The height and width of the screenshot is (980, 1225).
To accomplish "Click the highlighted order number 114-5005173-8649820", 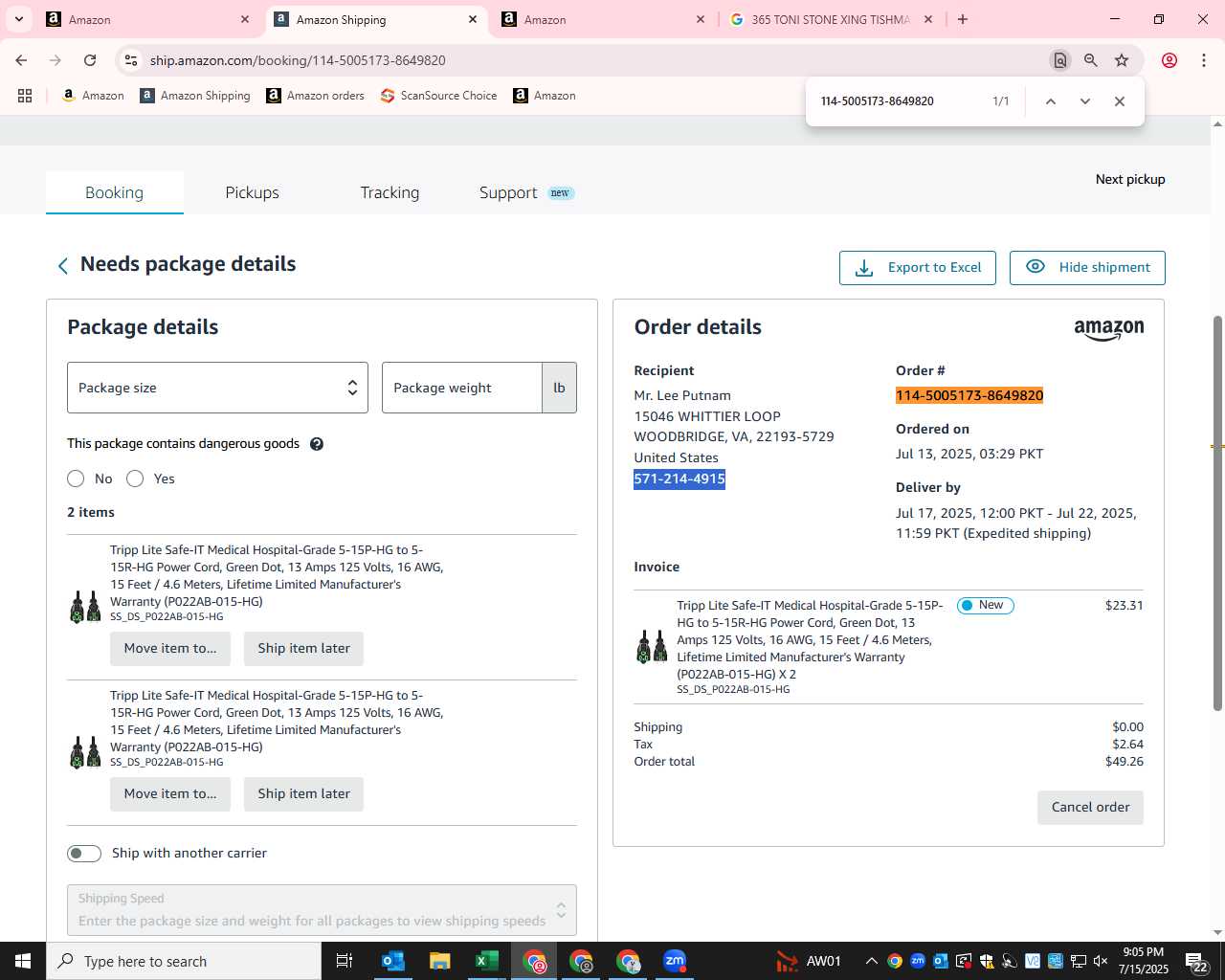I will [x=969, y=395].
